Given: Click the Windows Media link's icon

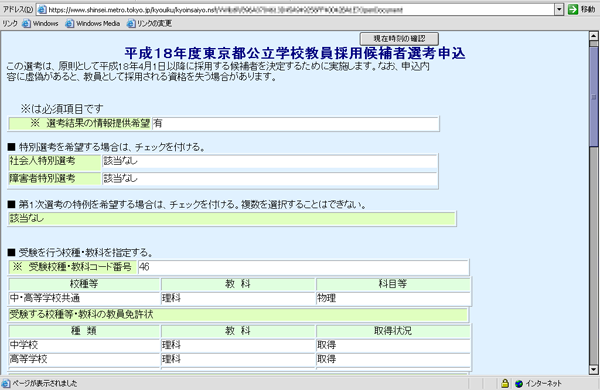Looking at the screenshot, I should (70, 24).
